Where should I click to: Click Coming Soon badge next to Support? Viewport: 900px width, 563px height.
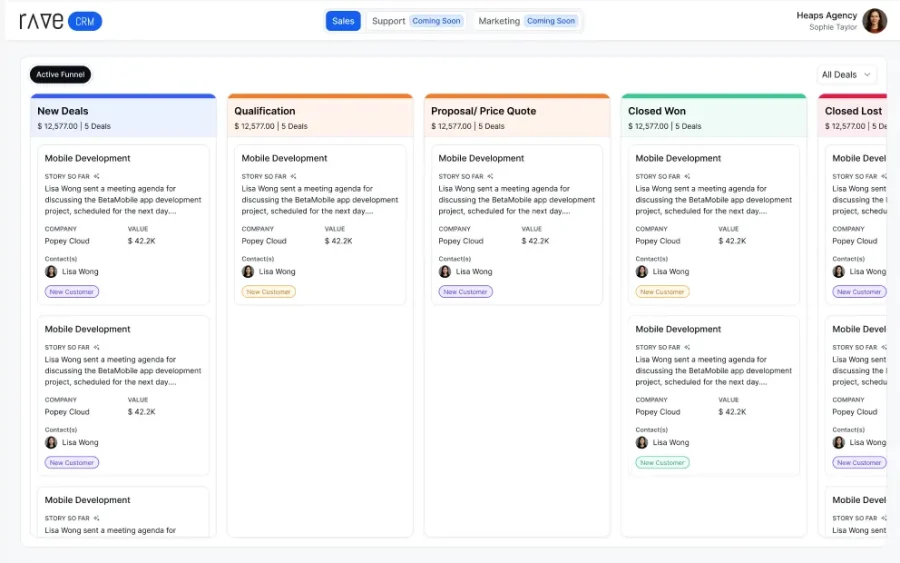436,21
